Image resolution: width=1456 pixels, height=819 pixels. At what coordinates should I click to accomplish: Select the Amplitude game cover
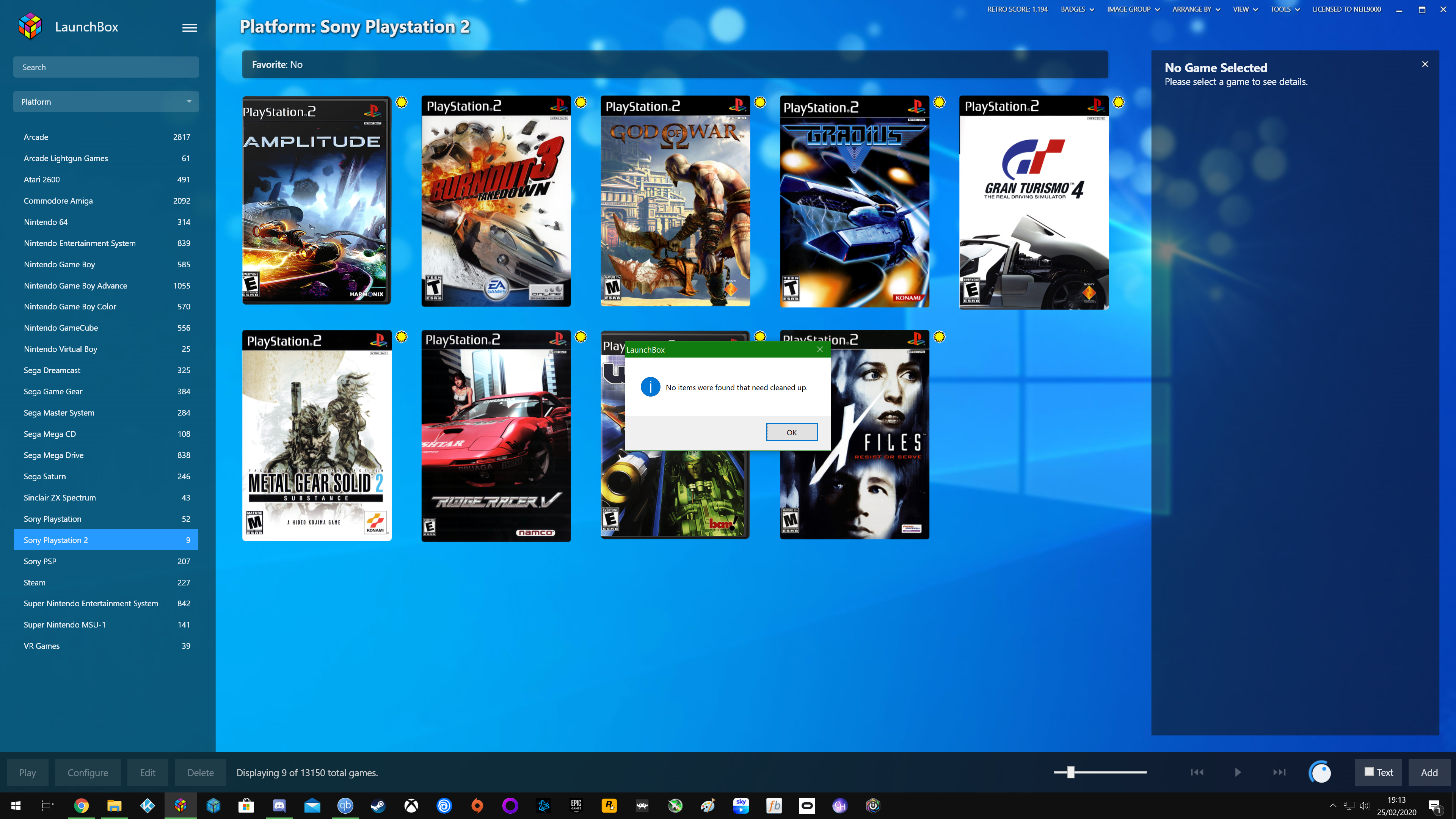tap(317, 200)
